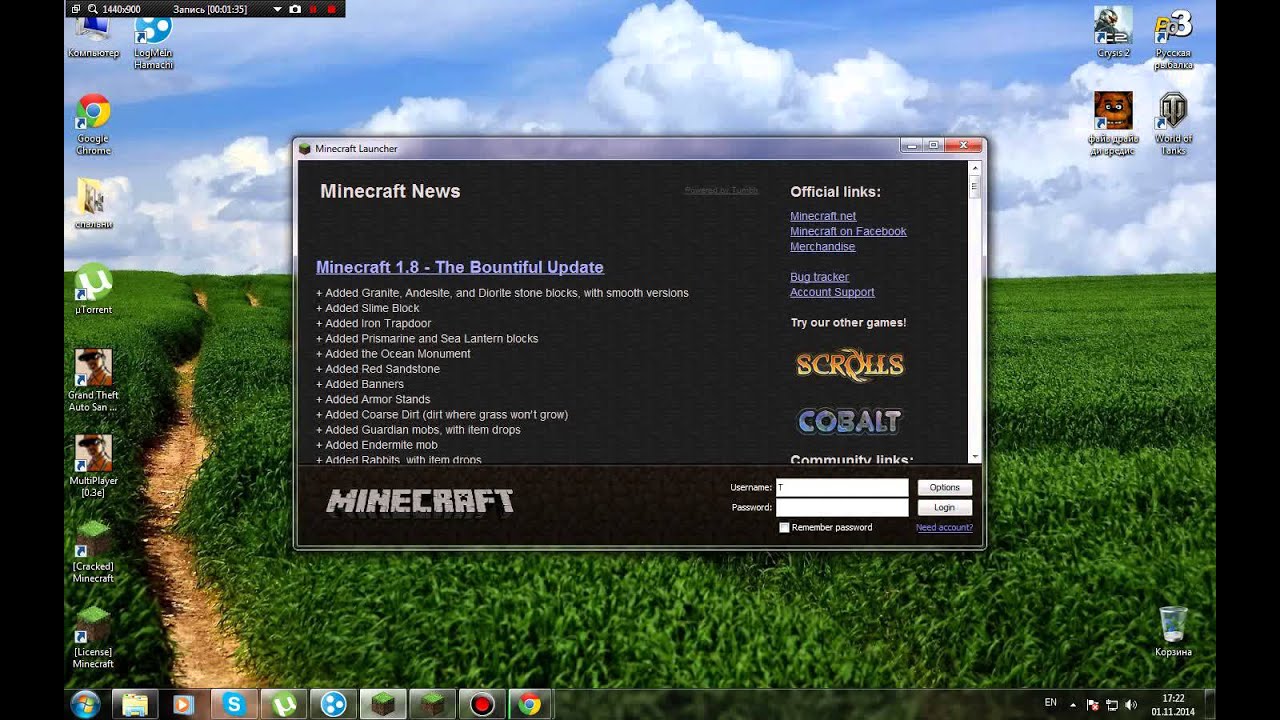Select the [Cracked] Minecraft desktop icon

pyautogui.click(x=93, y=552)
